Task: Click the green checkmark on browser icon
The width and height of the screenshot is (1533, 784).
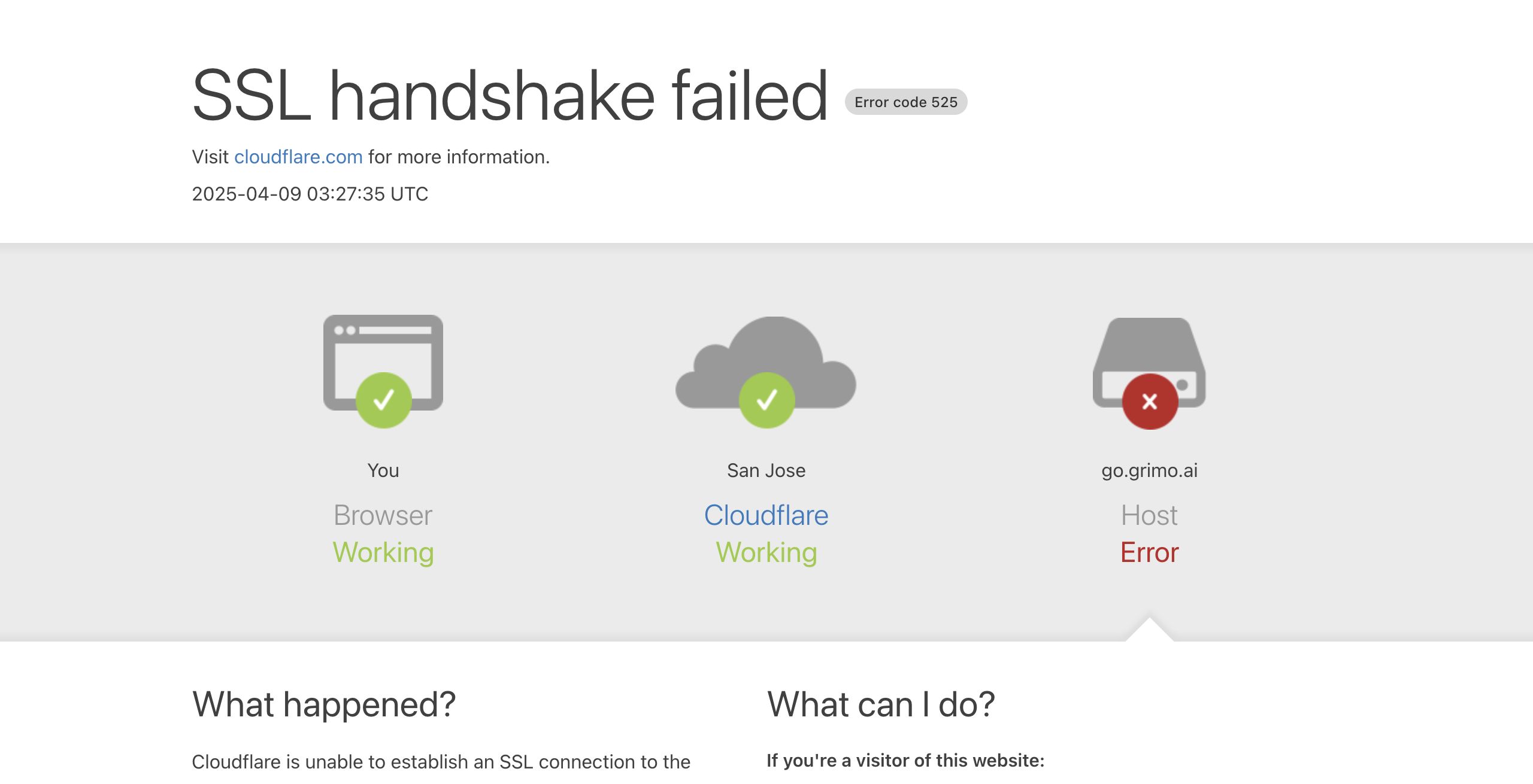Action: tap(383, 400)
